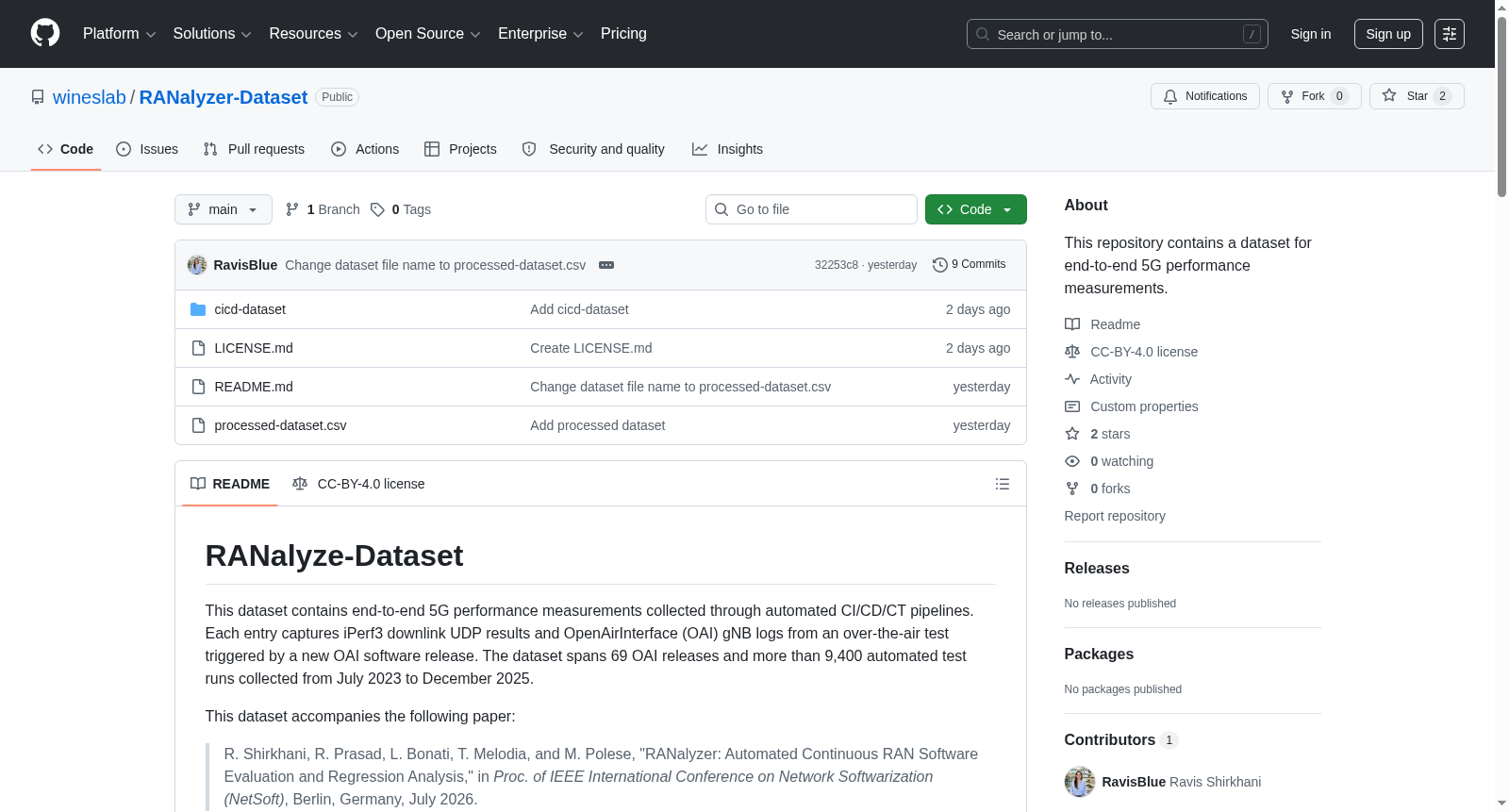
Task: Click the RavisBlue author name in commit bar
Action: 245,265
